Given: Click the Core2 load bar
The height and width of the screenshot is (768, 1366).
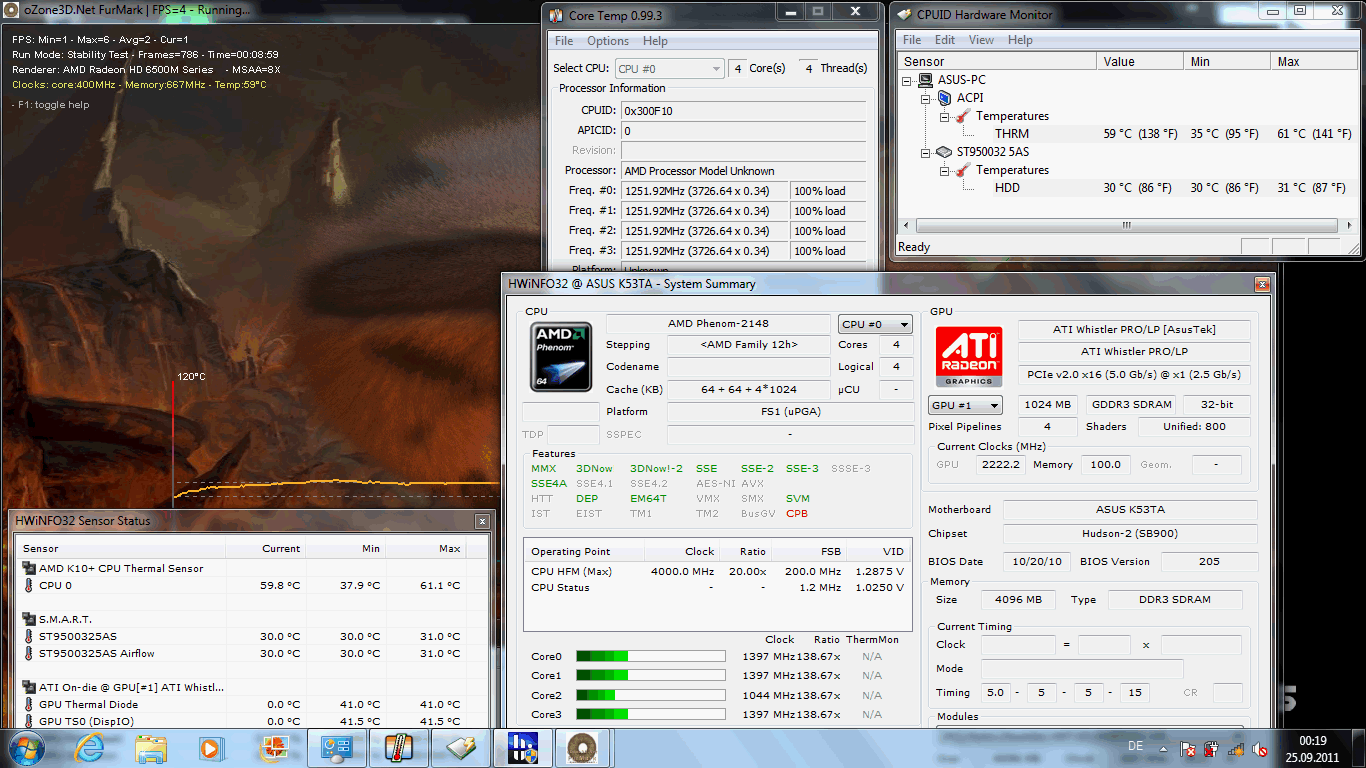Looking at the screenshot, I should (651, 695).
